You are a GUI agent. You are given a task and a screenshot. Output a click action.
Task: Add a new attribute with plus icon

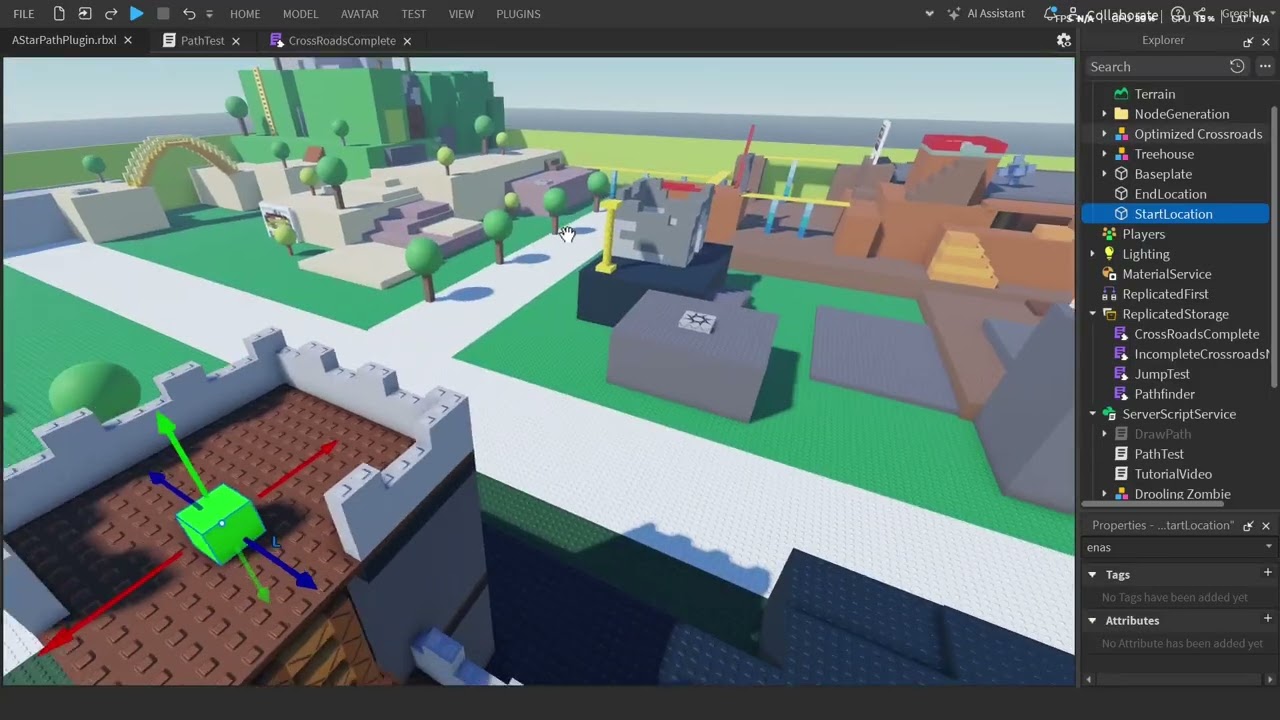coord(1267,619)
